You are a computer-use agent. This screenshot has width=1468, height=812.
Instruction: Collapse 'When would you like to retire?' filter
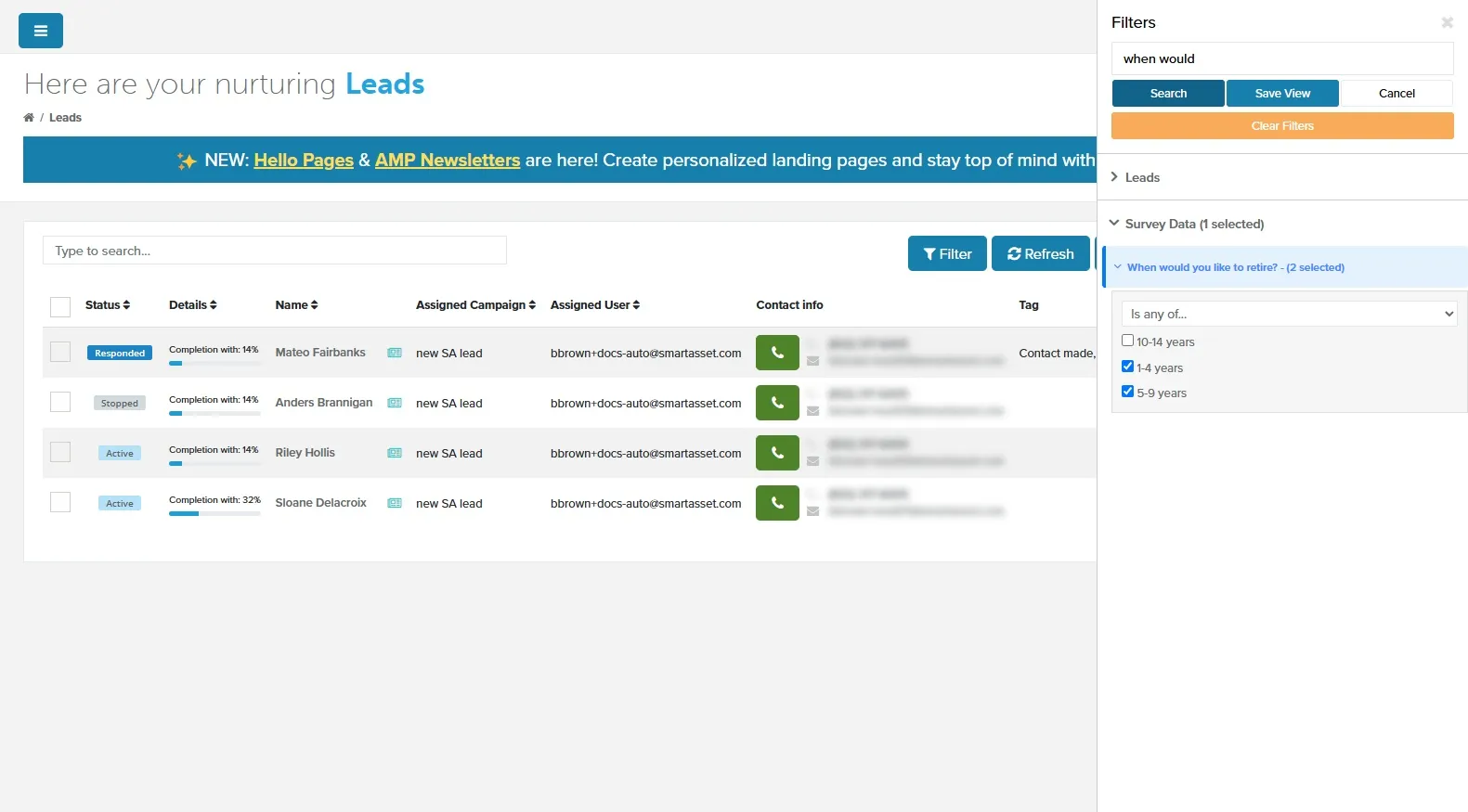point(1285,267)
